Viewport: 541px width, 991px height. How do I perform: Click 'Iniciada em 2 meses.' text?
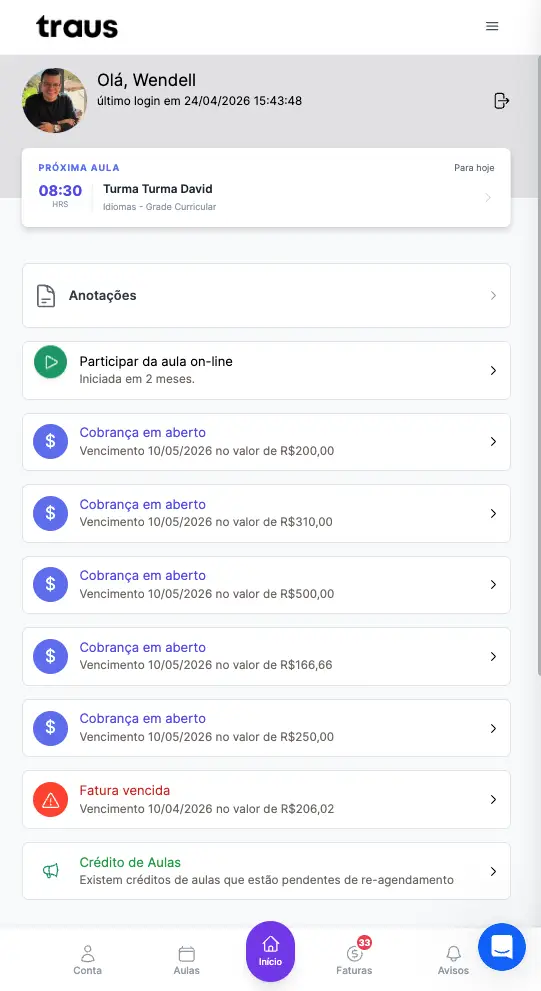(x=137, y=379)
